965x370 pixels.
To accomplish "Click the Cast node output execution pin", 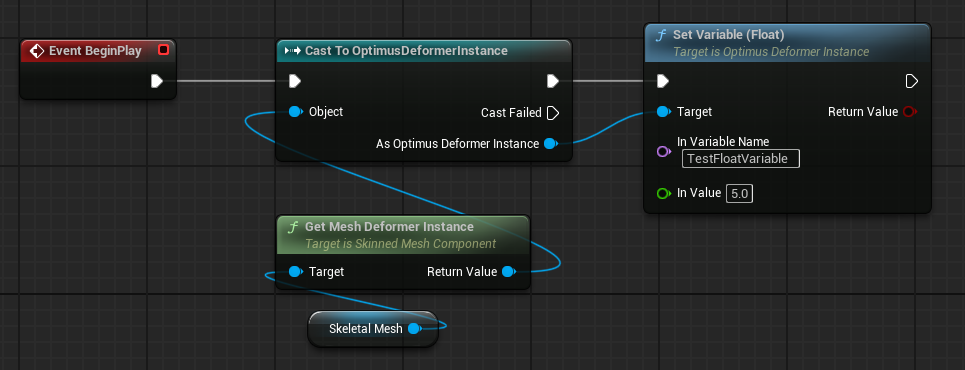I will point(553,81).
